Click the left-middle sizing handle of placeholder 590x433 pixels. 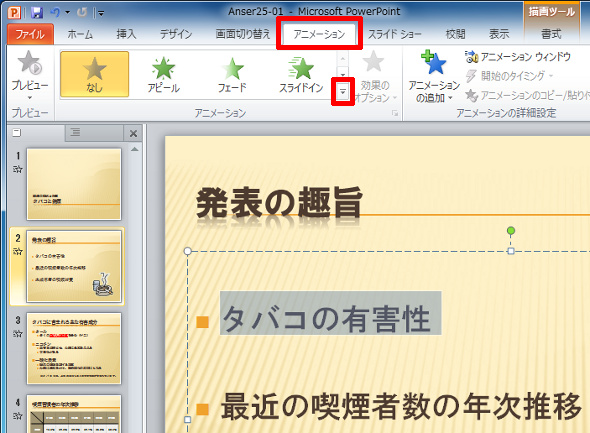187,419
